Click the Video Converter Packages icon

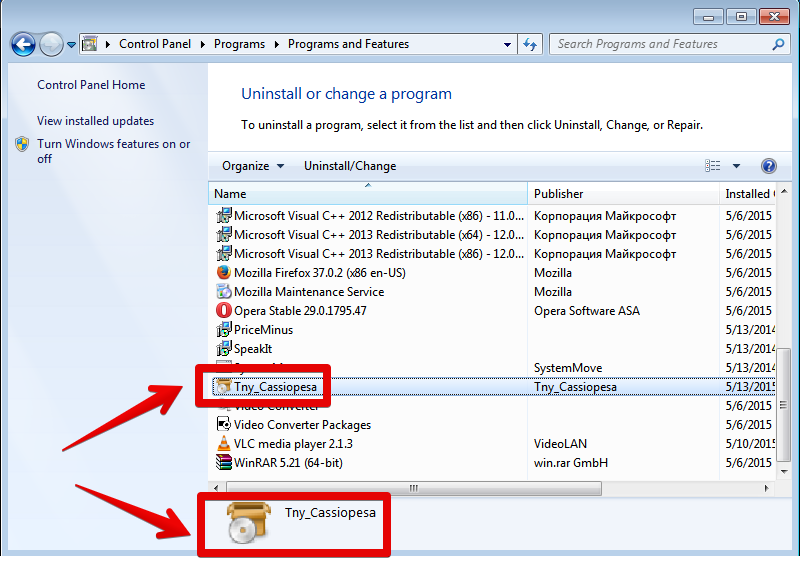(224, 425)
